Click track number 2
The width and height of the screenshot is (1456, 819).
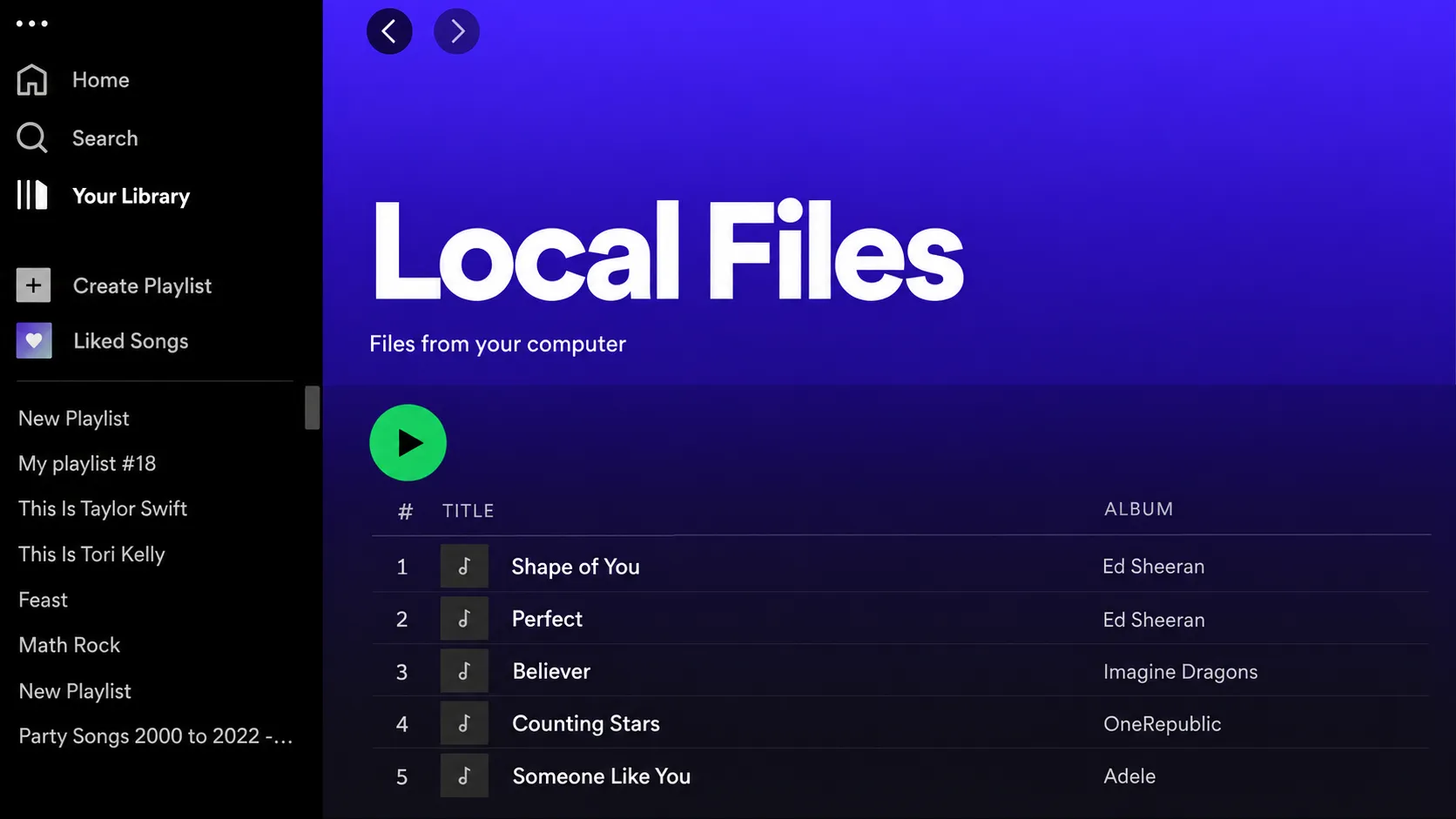[x=402, y=620]
